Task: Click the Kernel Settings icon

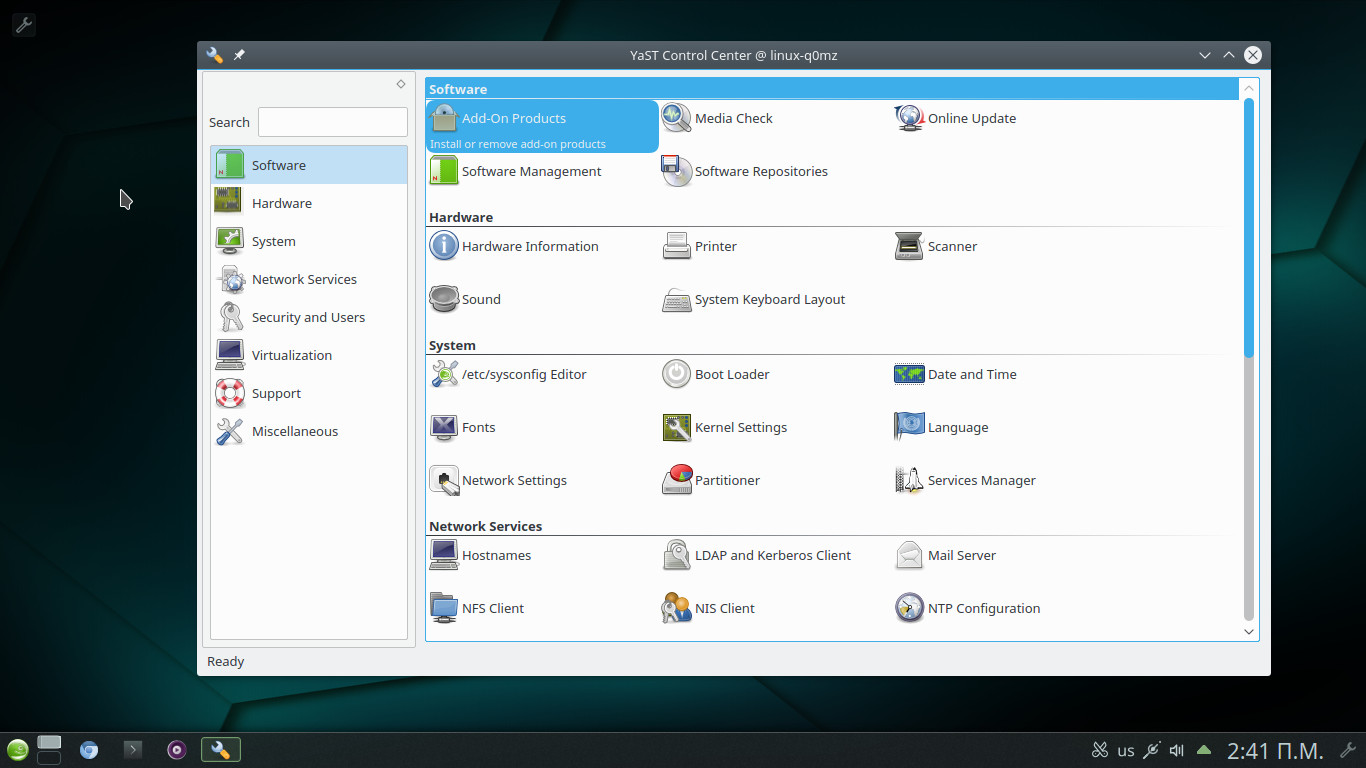Action: pyautogui.click(x=677, y=427)
